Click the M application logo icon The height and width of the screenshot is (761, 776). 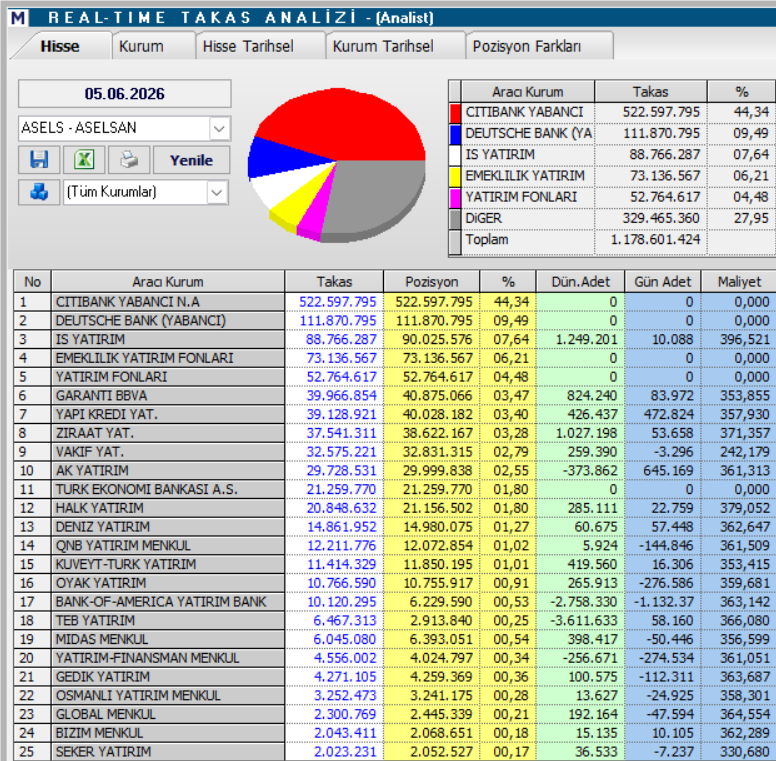[18, 18]
